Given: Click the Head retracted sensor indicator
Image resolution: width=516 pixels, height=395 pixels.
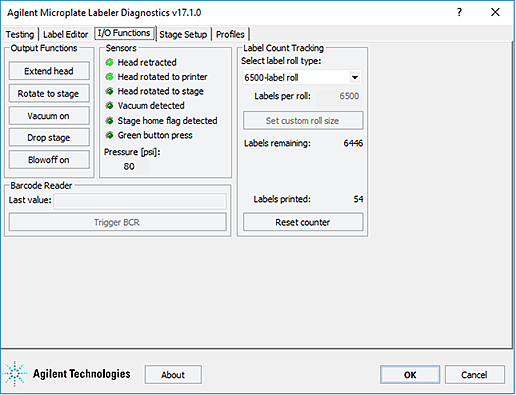Looking at the screenshot, I should pyautogui.click(x=109, y=62).
